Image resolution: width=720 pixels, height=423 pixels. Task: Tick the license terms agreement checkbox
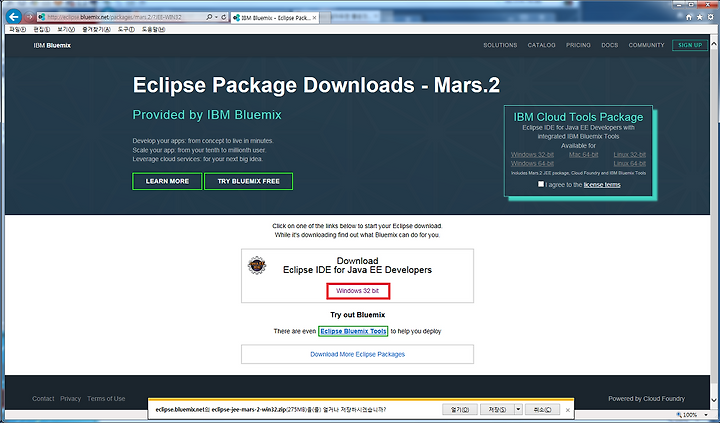click(541, 184)
